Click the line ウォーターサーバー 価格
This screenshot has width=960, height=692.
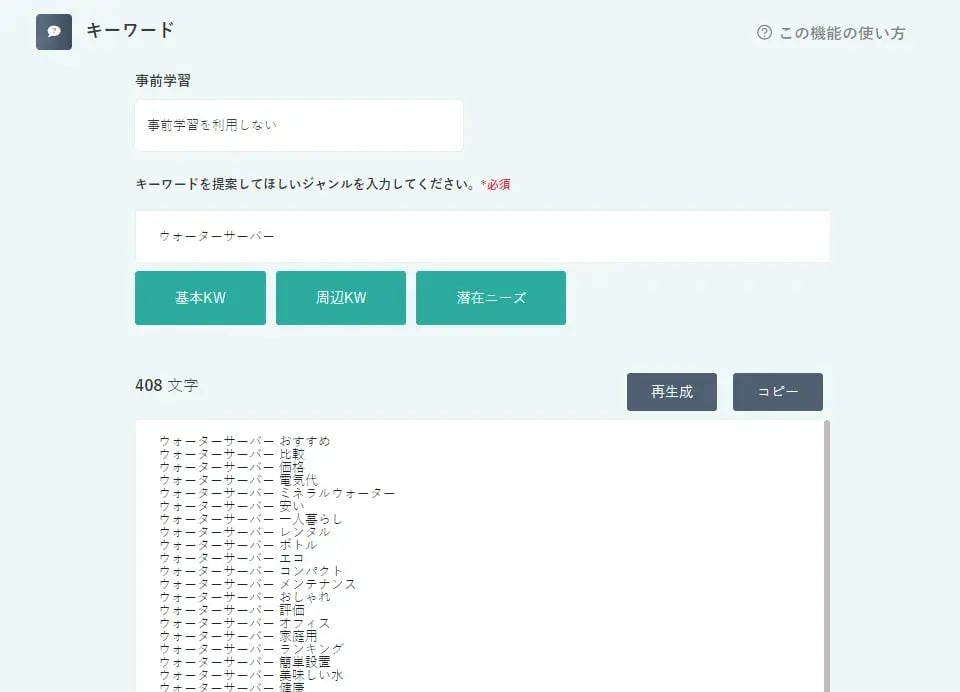point(232,467)
